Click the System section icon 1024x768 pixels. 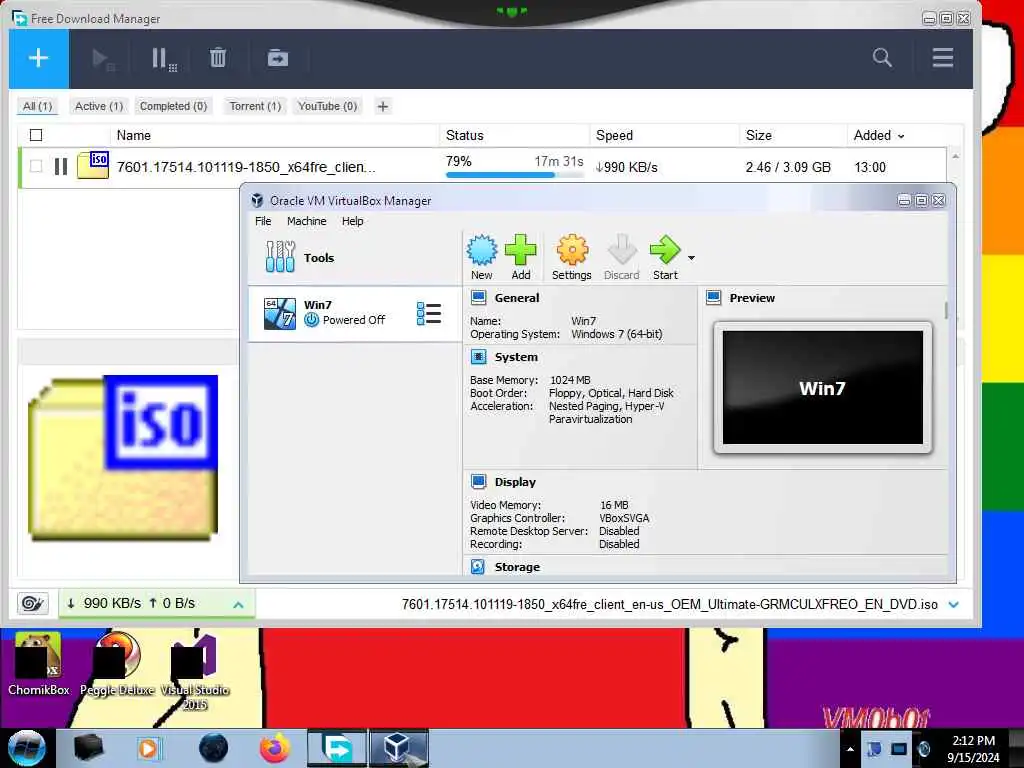tap(479, 357)
